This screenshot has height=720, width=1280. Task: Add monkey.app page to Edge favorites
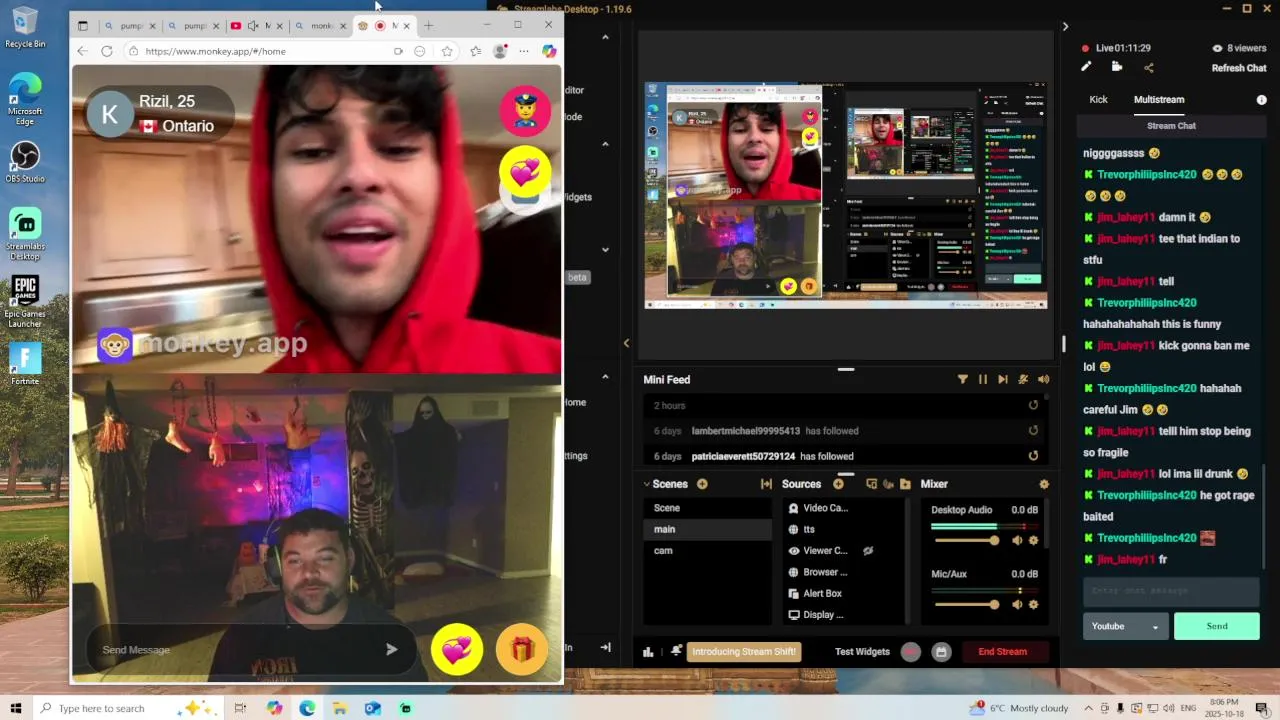[447, 51]
